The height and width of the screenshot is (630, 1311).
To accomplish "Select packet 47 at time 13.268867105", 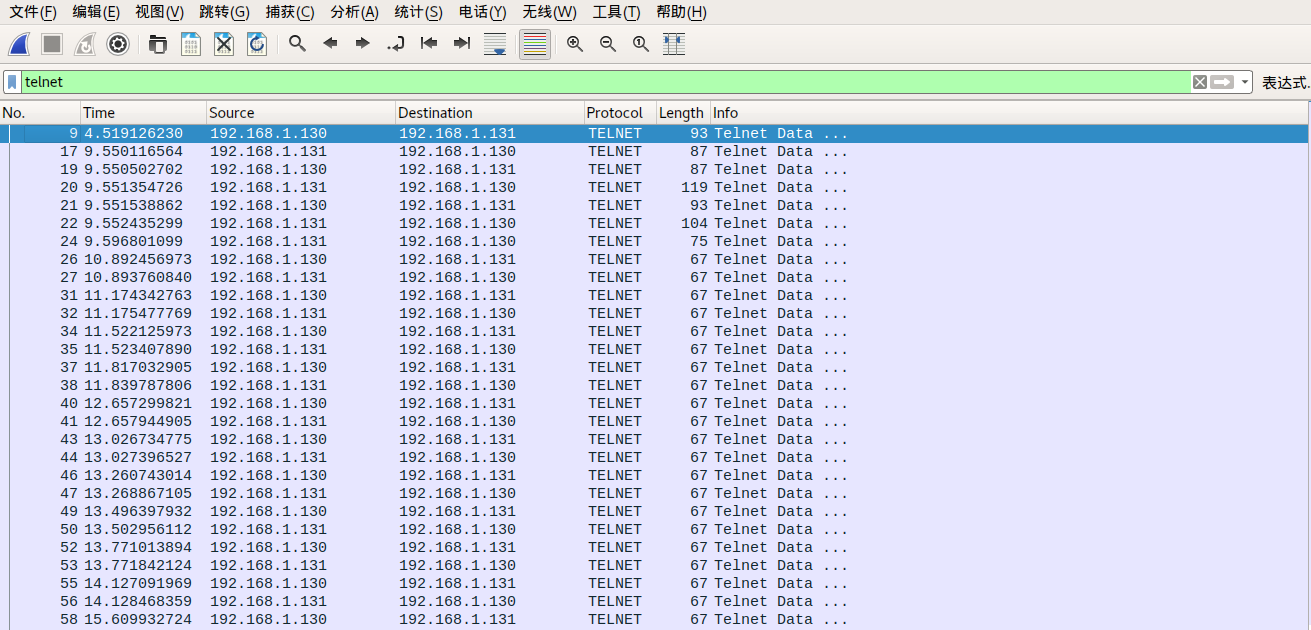I will pos(655,493).
